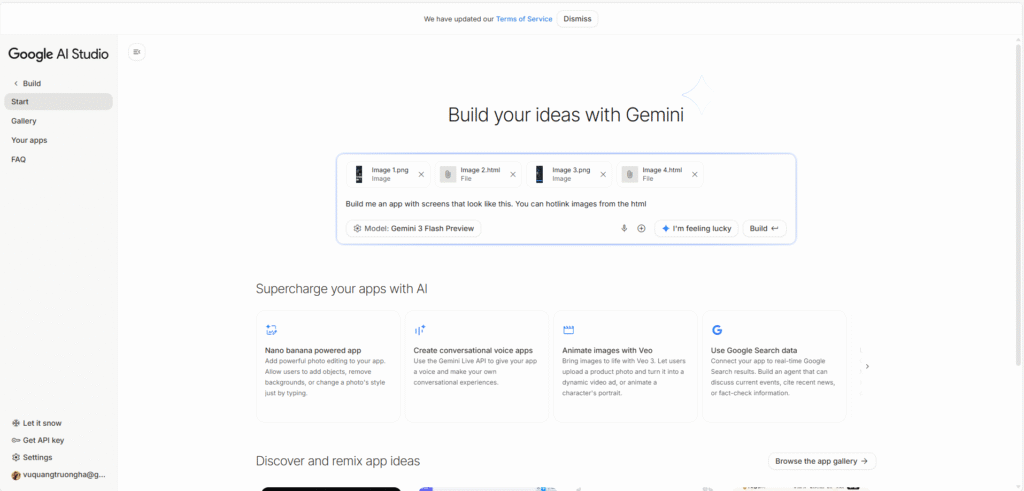
Task: Remove the Image 2.html attachment
Action: (513, 174)
